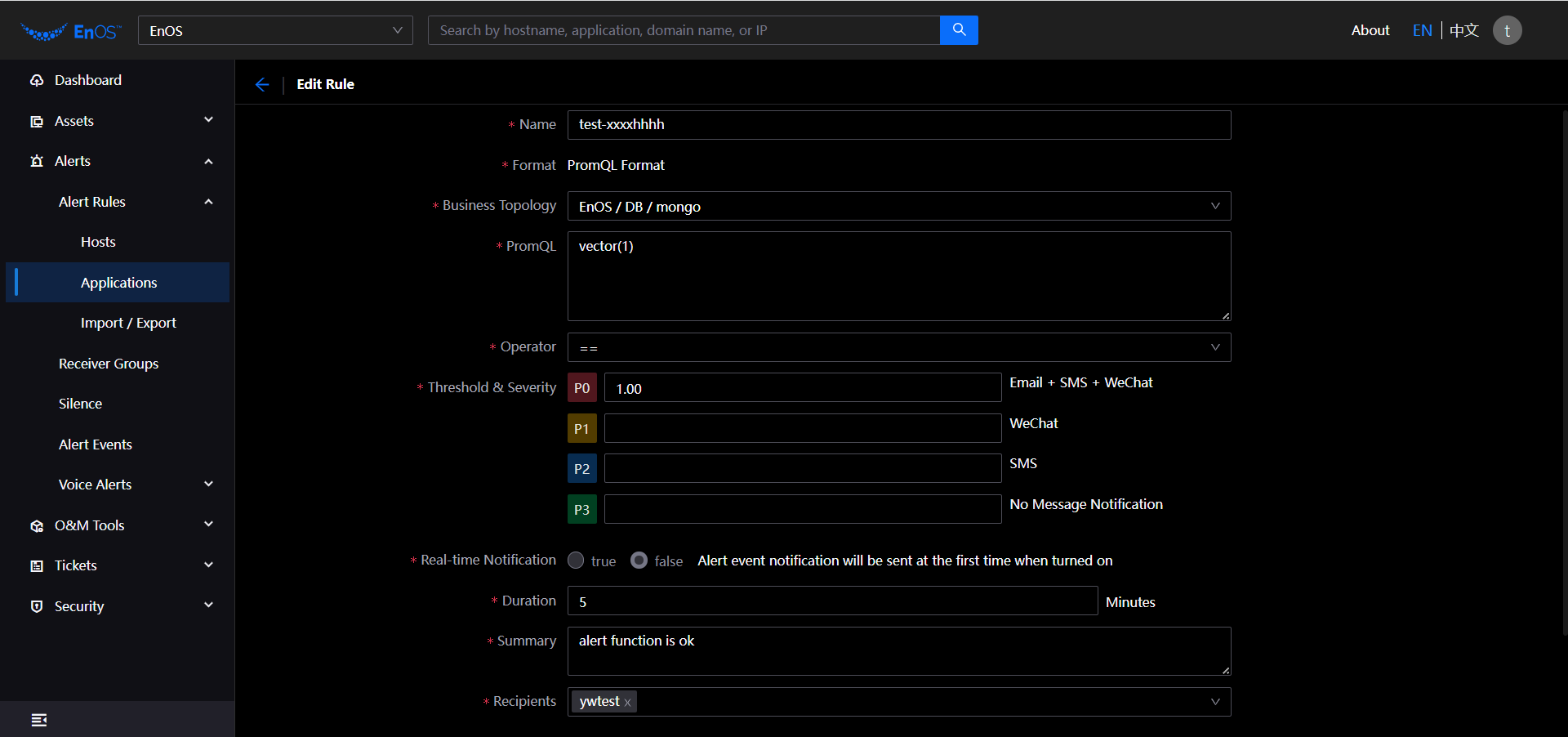Click the Duration minutes input
This screenshot has width=1568, height=737.
point(832,601)
